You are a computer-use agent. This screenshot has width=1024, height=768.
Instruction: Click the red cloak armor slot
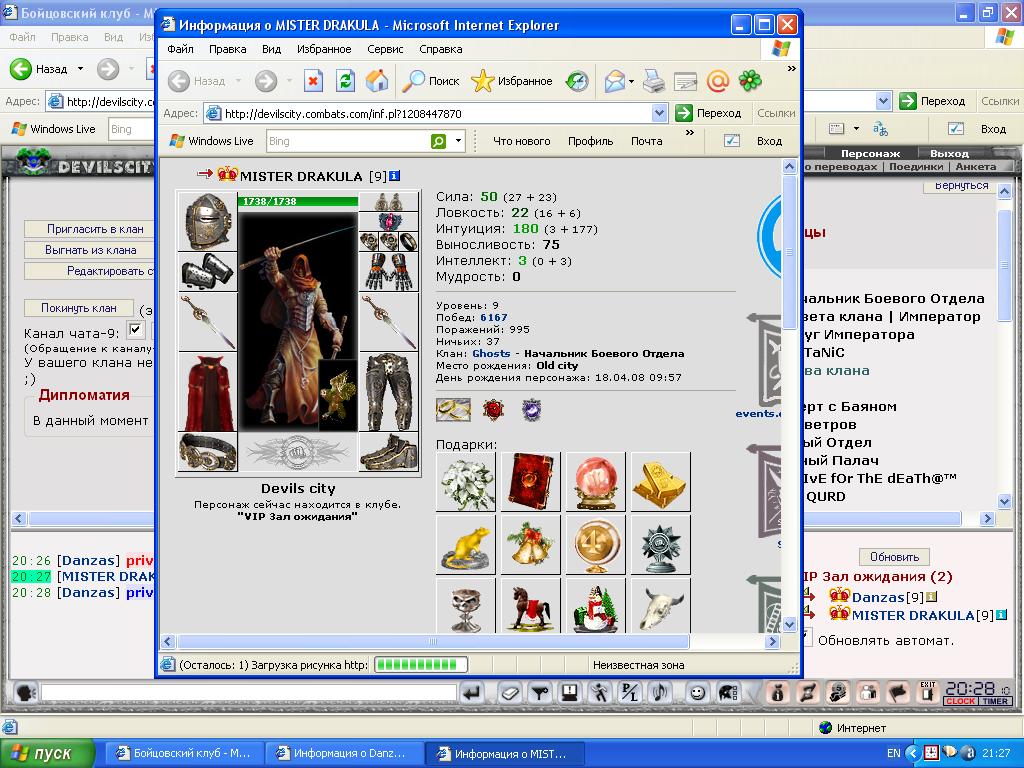coord(208,392)
